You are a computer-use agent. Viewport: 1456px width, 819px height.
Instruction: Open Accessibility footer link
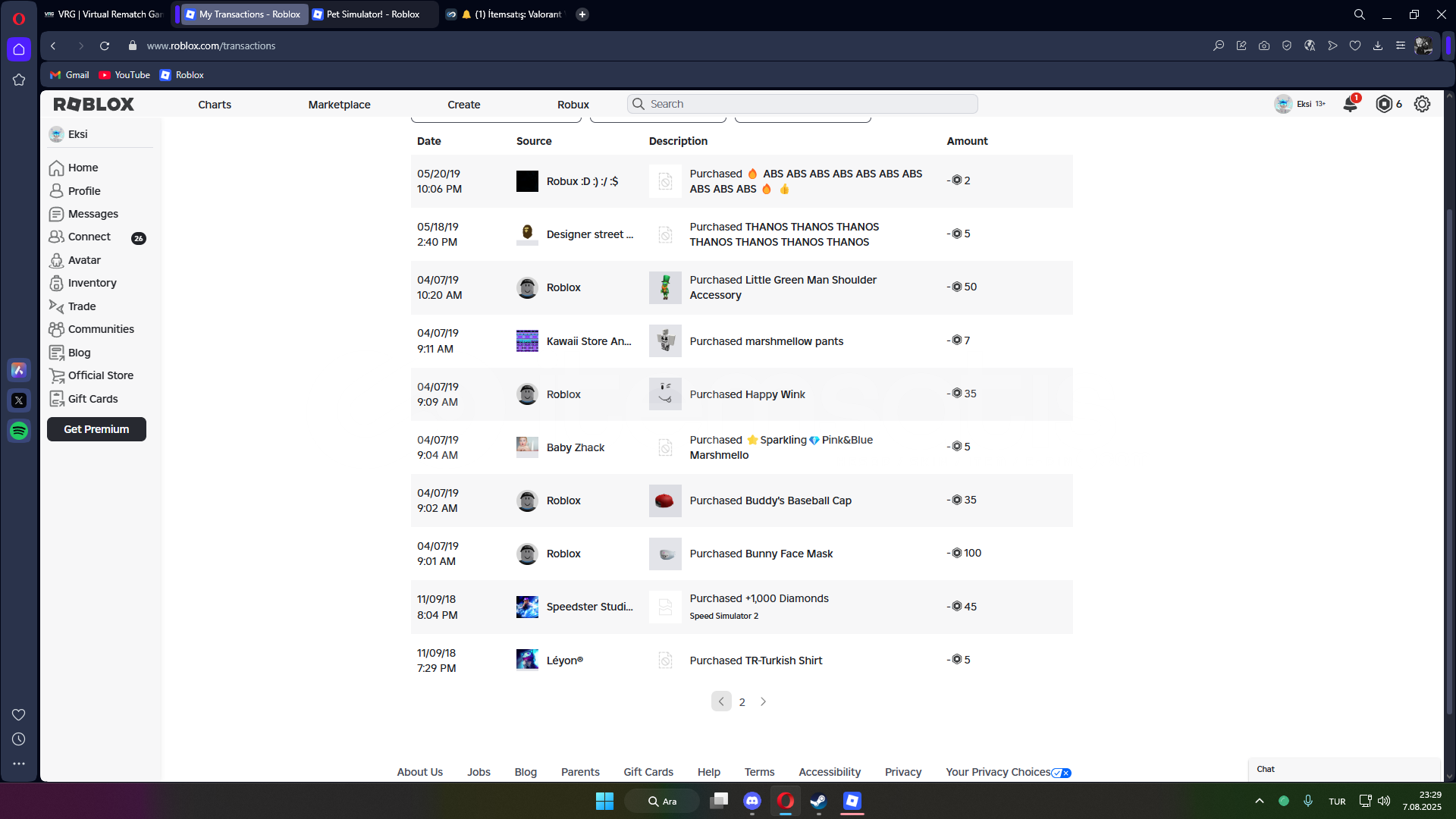tap(830, 772)
